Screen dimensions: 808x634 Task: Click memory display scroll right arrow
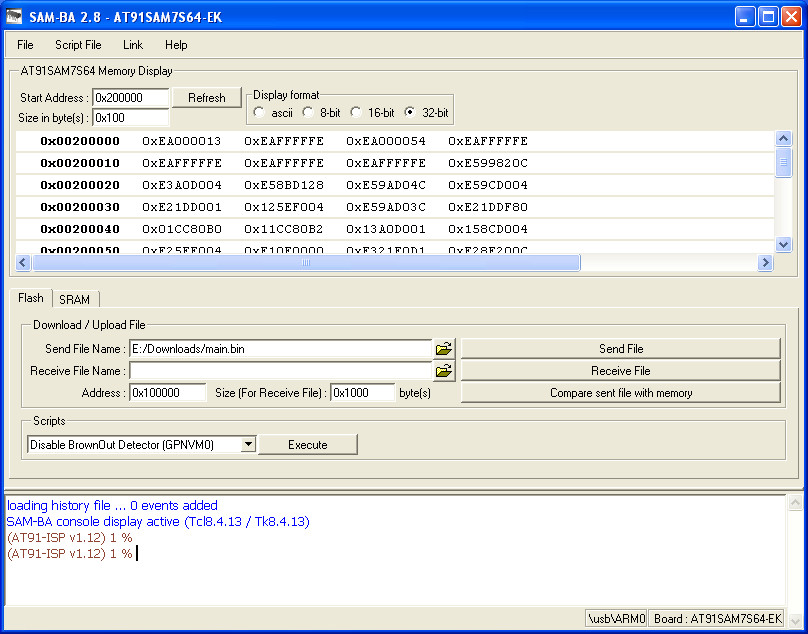(x=765, y=262)
